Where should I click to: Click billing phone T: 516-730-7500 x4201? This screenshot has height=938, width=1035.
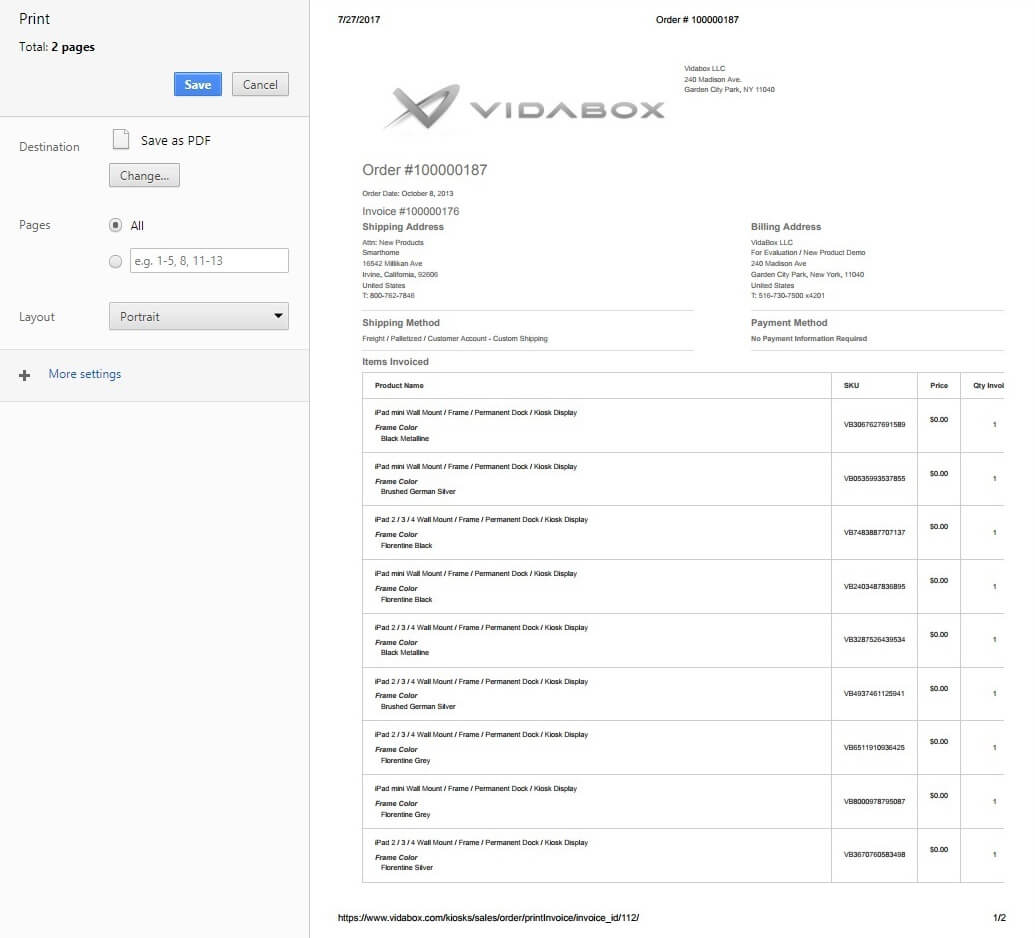(787, 296)
